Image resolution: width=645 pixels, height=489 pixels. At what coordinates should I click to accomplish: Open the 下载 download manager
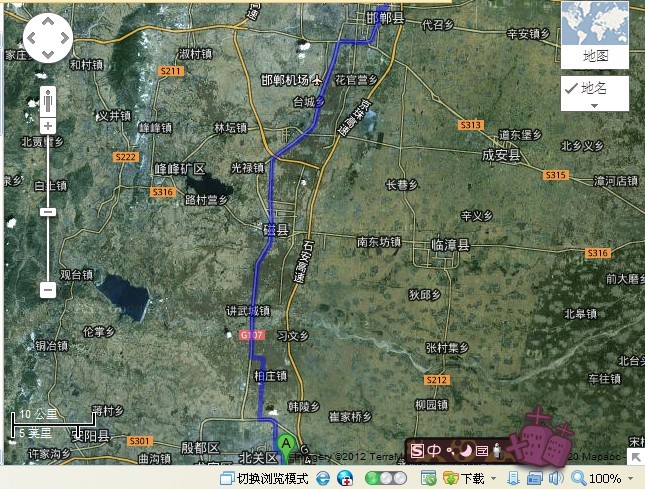(x=464, y=478)
